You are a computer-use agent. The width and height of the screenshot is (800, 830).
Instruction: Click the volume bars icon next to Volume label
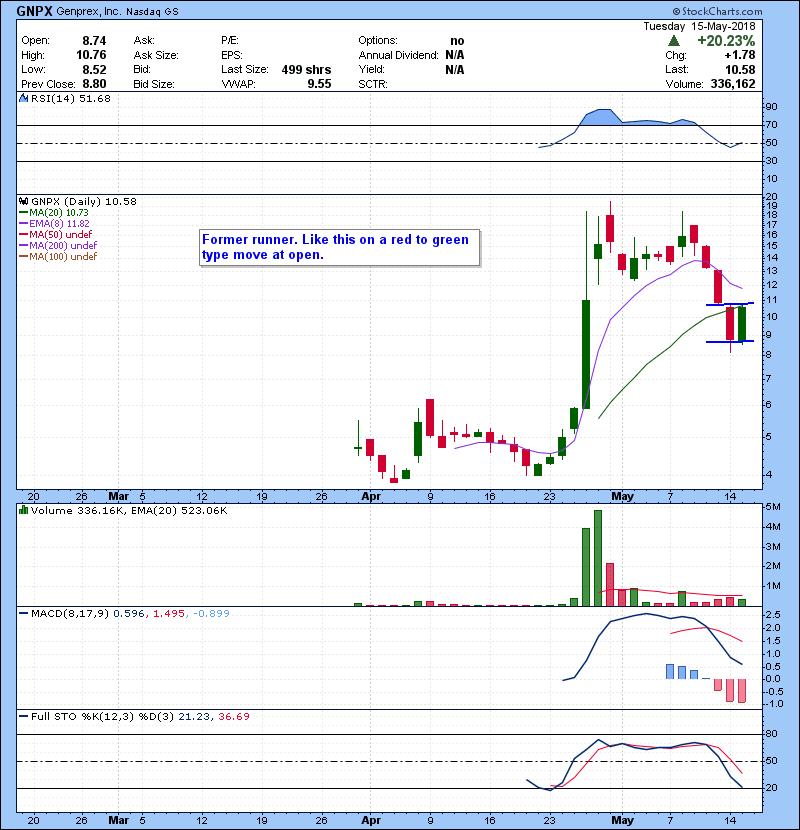click(x=23, y=510)
